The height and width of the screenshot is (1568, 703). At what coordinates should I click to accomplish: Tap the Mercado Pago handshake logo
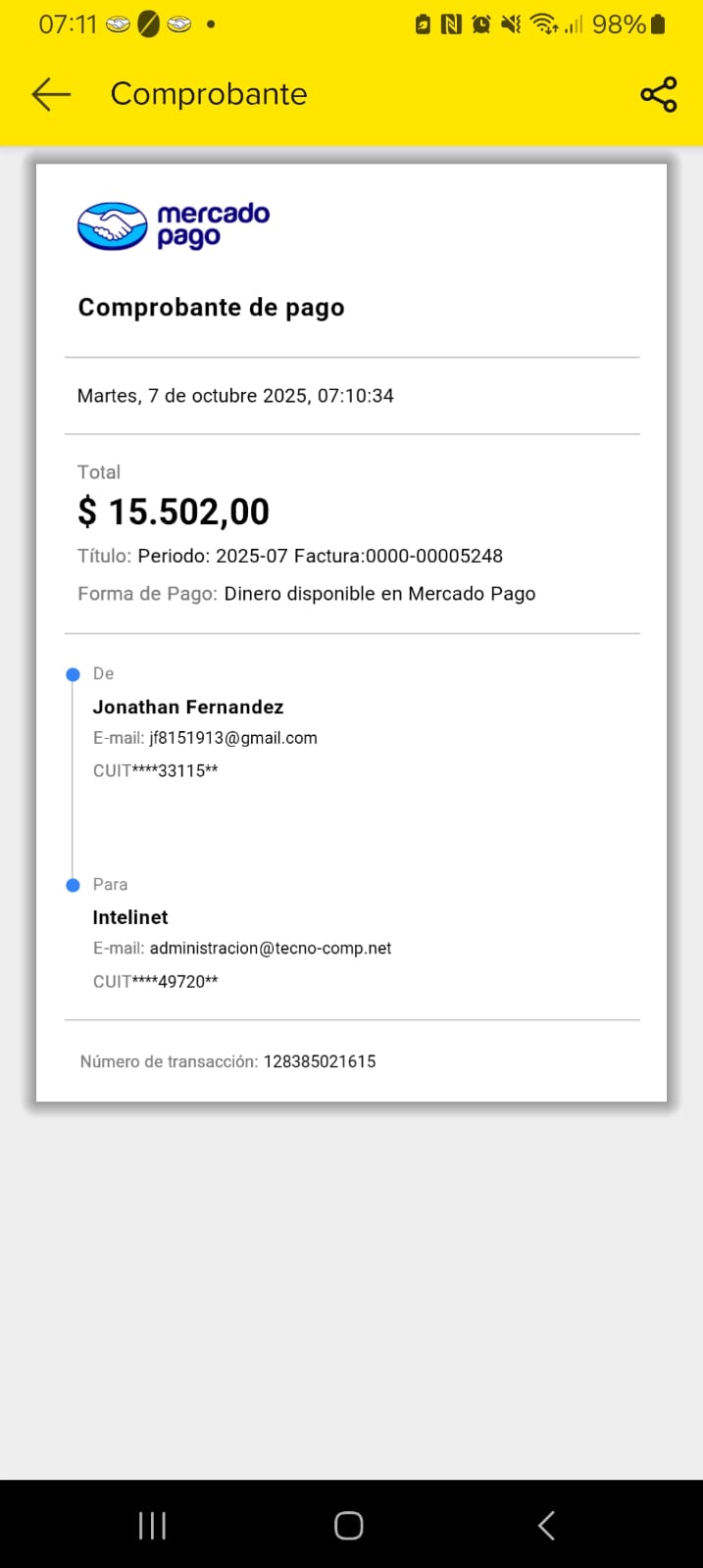[112, 225]
